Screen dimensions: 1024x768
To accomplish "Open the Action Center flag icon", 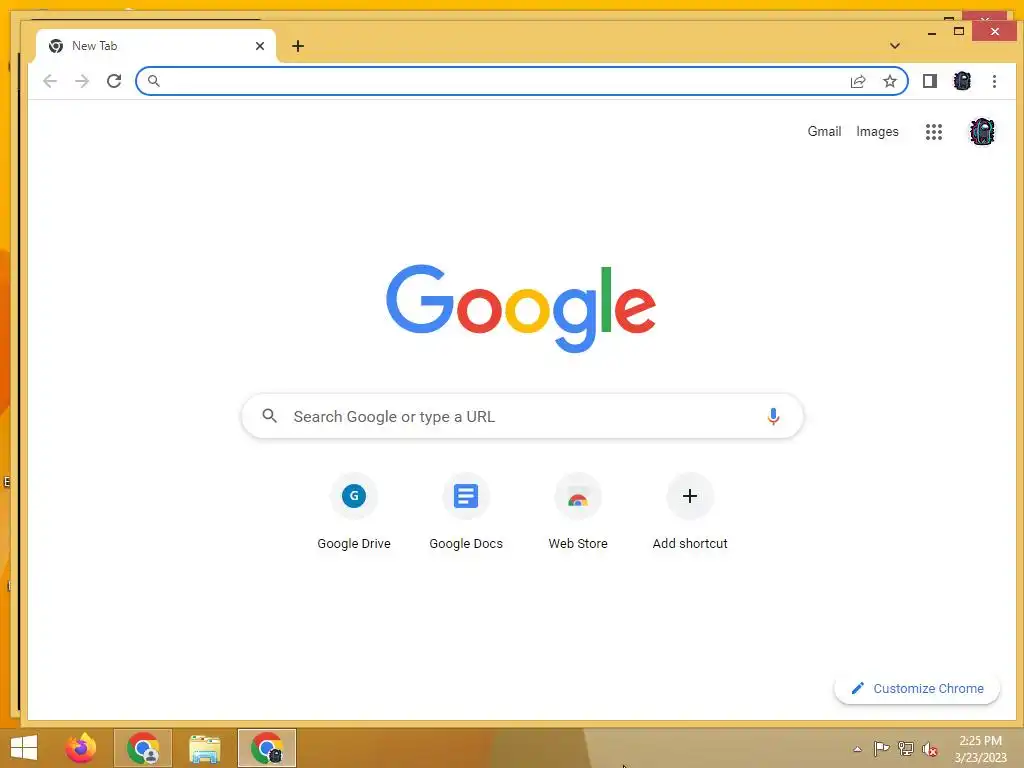I will pos(881,749).
